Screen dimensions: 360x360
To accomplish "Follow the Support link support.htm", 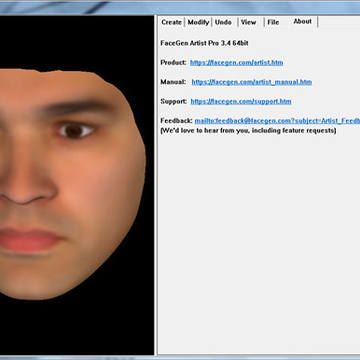I will (241, 101).
